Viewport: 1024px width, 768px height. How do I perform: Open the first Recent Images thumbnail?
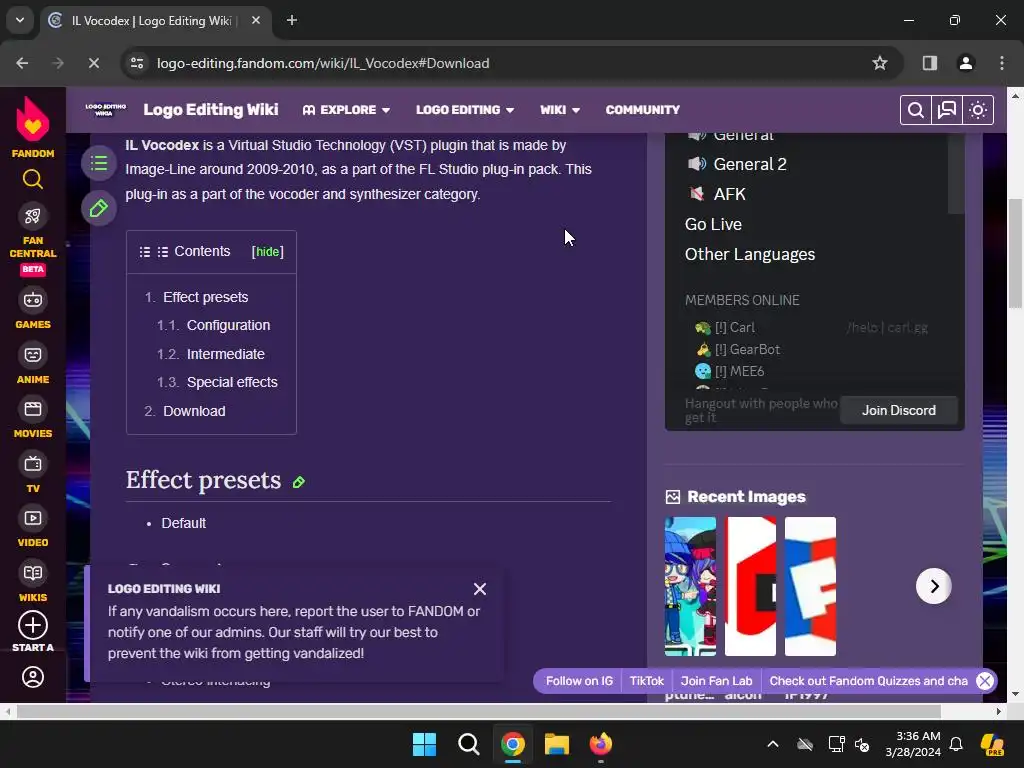(690, 586)
